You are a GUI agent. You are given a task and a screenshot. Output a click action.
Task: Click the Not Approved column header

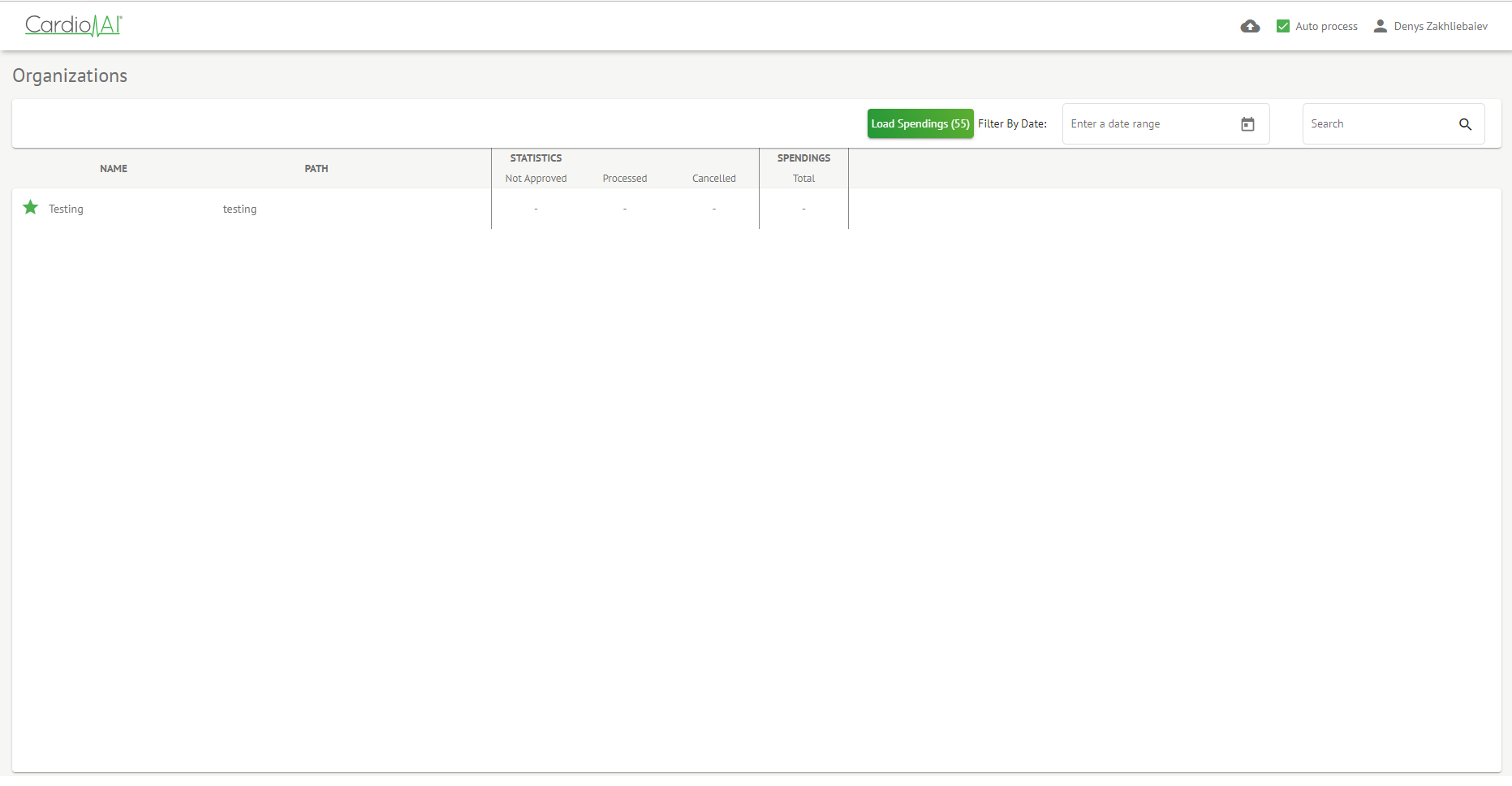pyautogui.click(x=536, y=179)
